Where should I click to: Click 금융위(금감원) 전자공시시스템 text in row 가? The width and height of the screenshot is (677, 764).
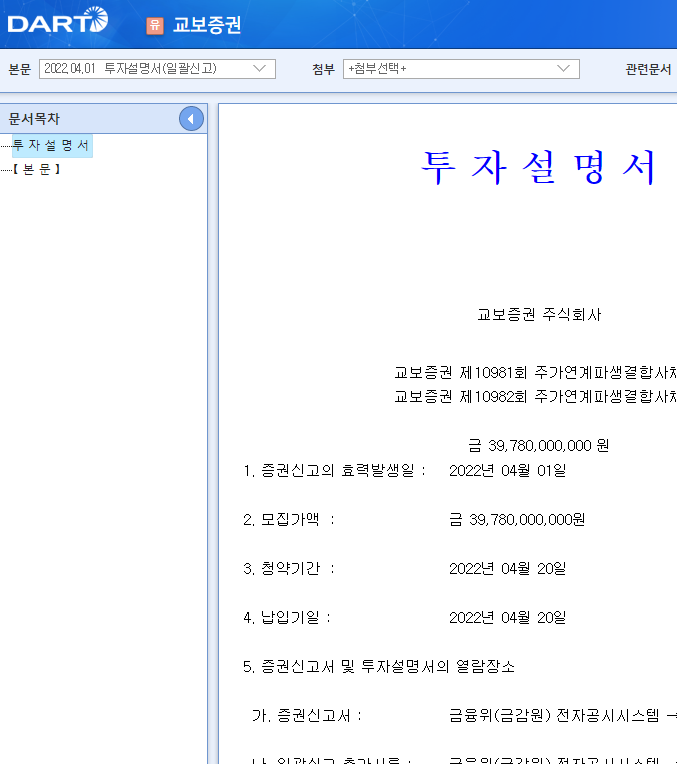click(554, 716)
